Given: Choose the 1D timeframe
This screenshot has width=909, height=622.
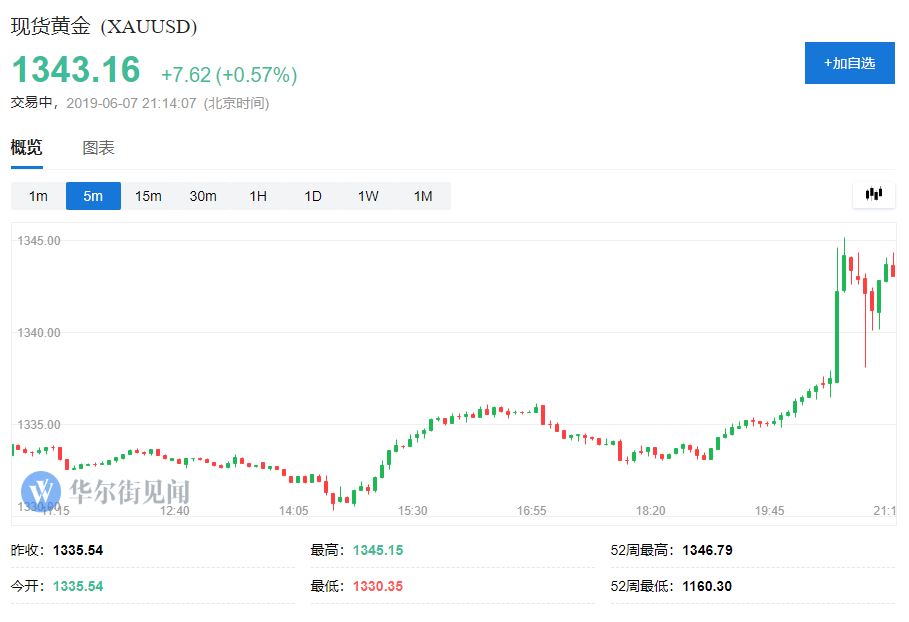Looking at the screenshot, I should pyautogui.click(x=313, y=196).
